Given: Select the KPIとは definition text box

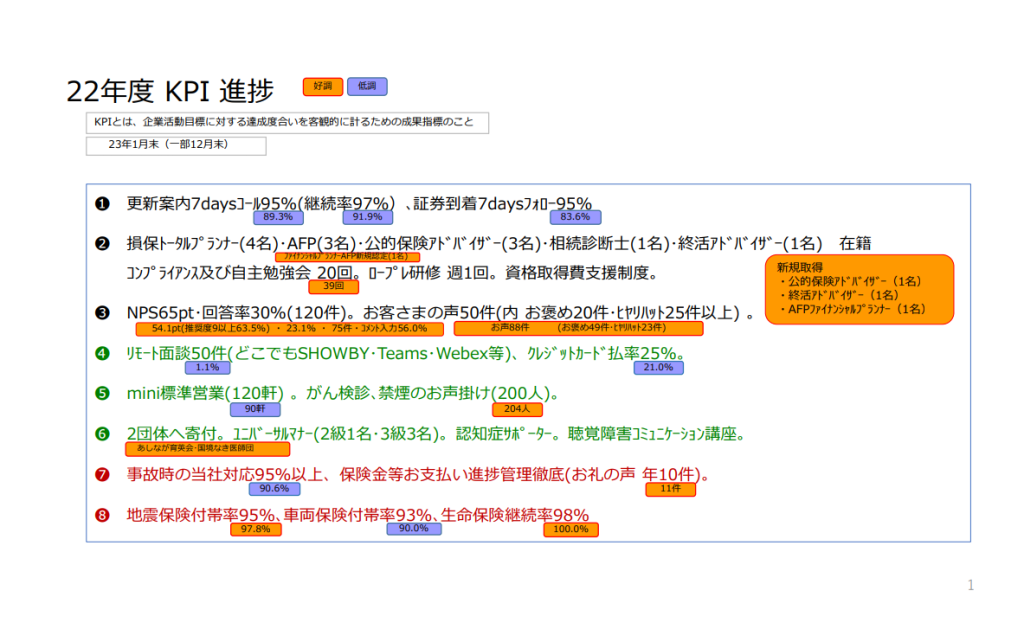Looking at the screenshot, I should tap(287, 123).
